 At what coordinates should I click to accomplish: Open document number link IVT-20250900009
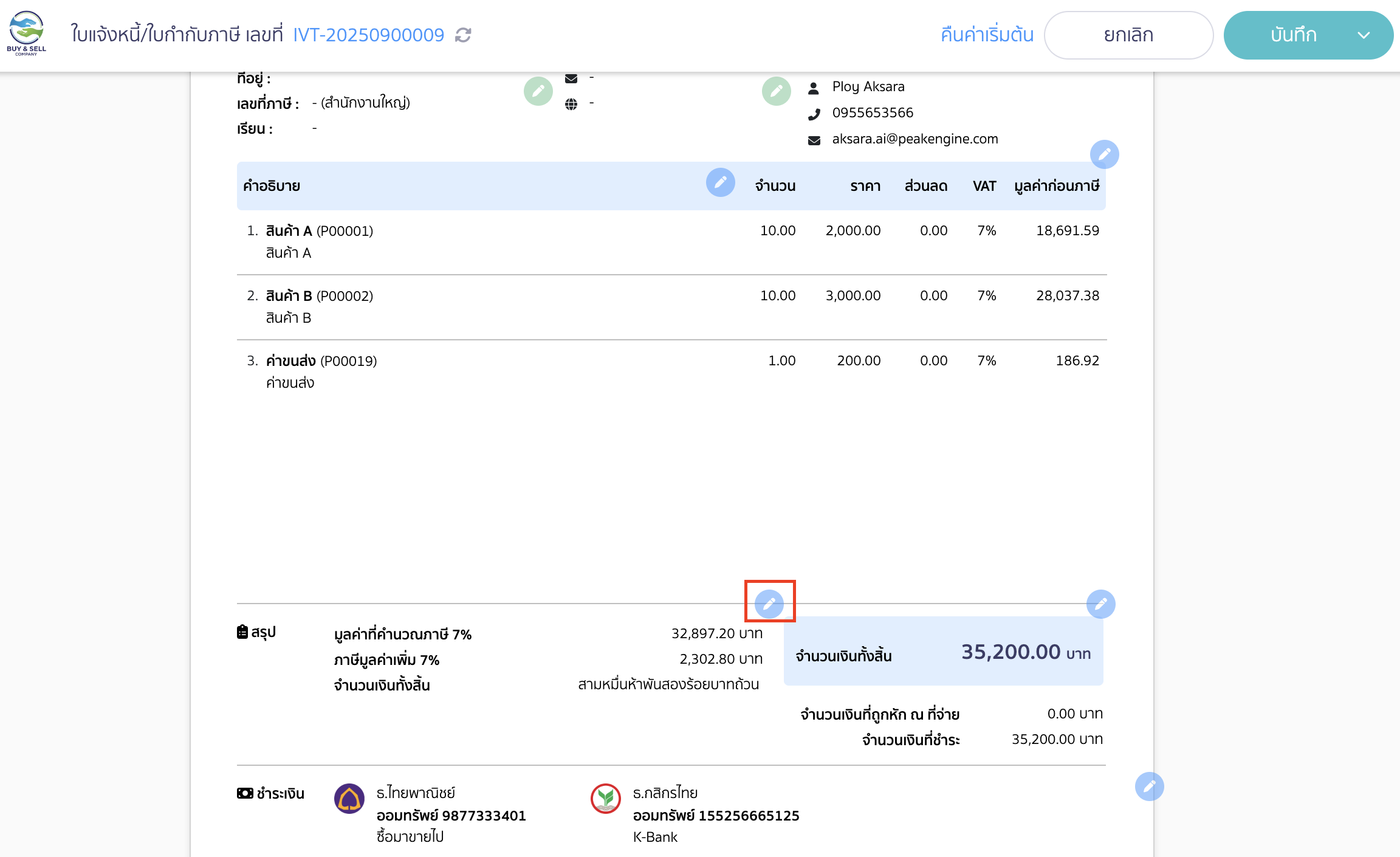pos(369,35)
